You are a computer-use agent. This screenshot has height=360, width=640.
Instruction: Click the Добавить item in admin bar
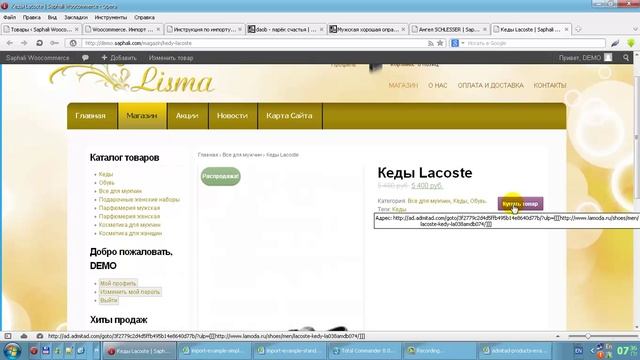(119, 58)
